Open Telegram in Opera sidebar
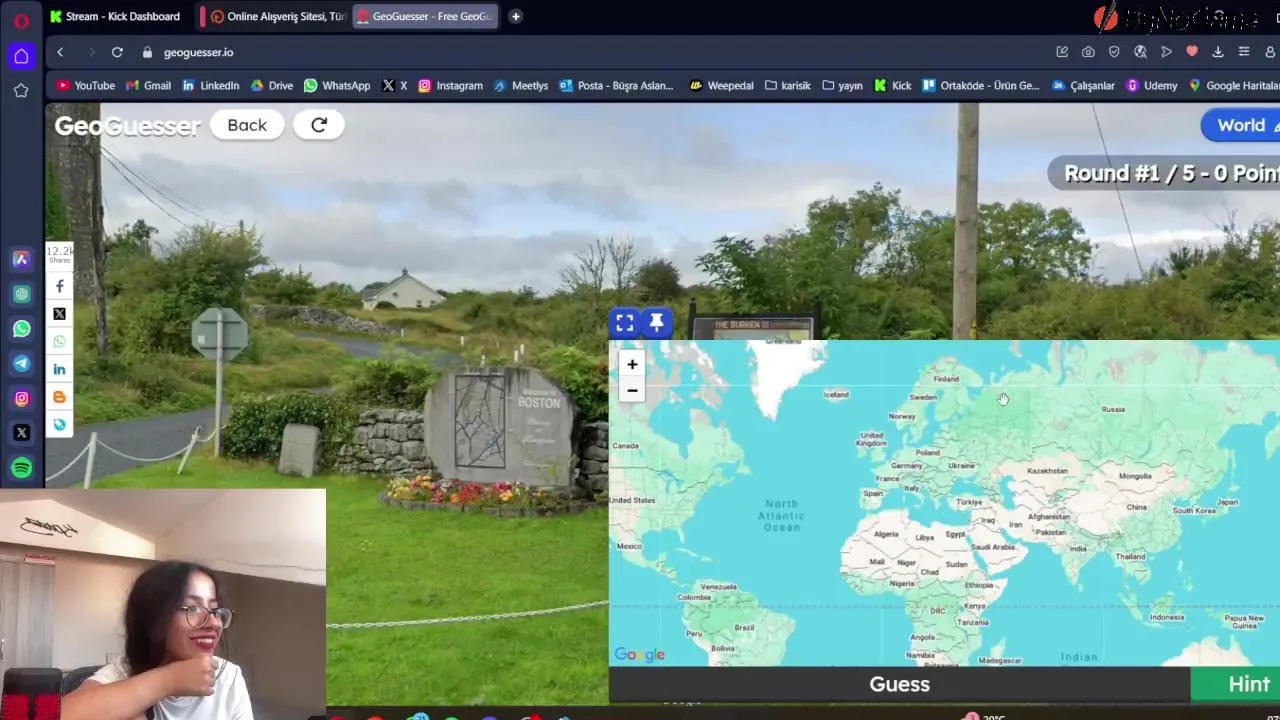 21,364
